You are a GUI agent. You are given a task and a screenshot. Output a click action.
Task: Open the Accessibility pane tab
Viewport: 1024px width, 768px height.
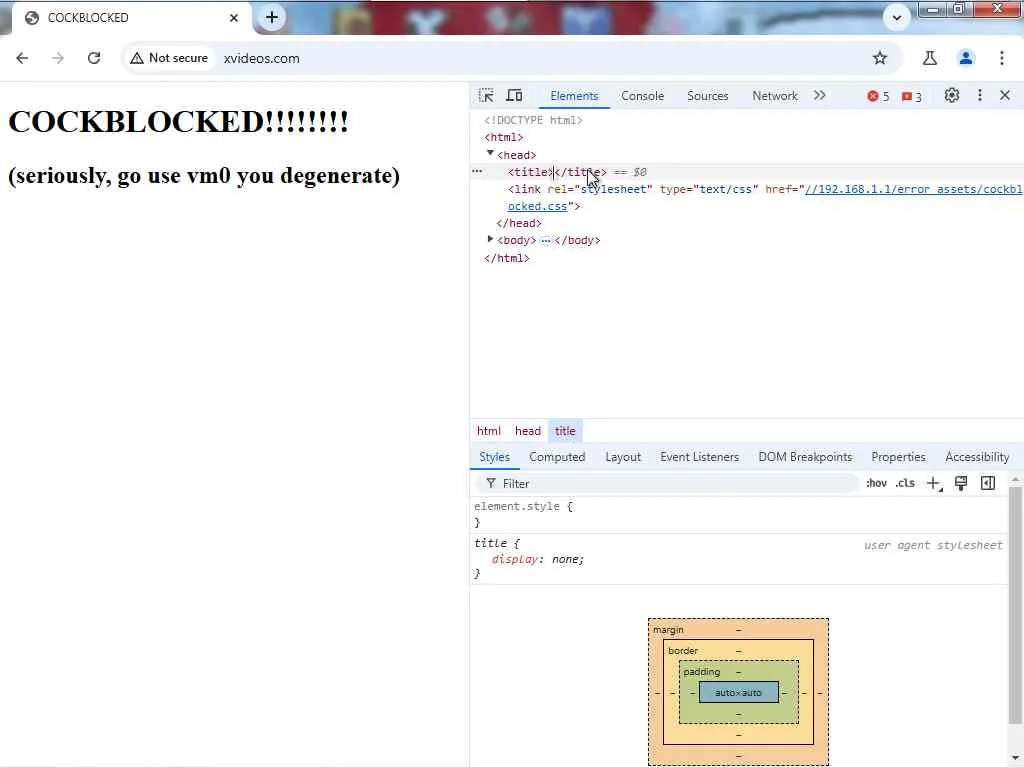(x=977, y=457)
